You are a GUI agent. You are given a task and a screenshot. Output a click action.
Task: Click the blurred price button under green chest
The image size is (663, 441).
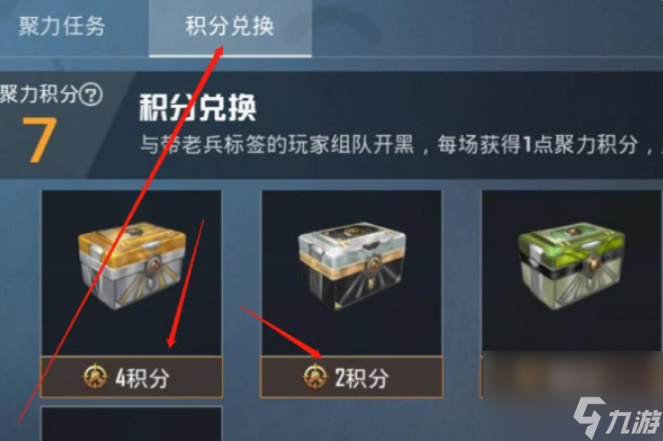571,377
